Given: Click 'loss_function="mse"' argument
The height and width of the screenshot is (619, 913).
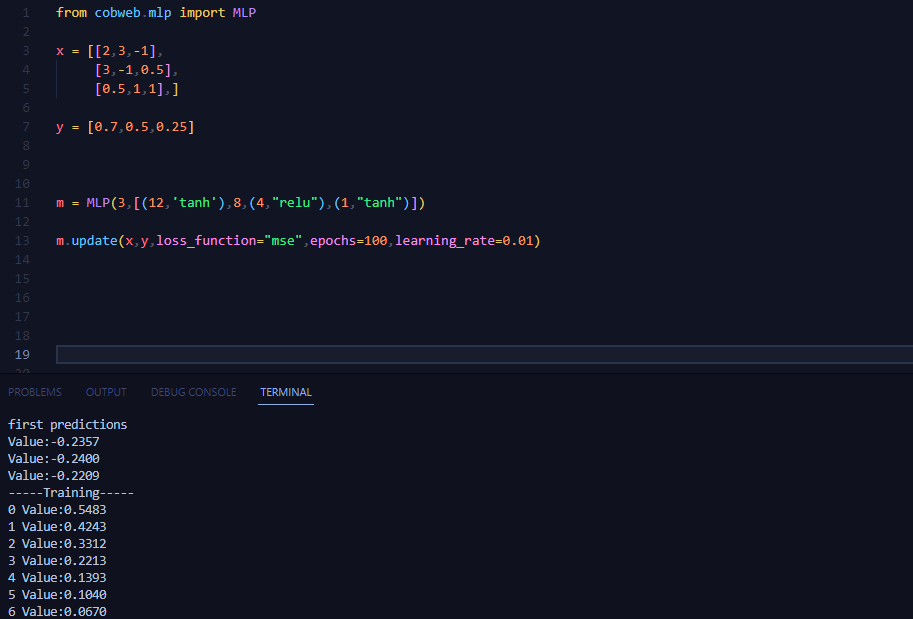Looking at the screenshot, I should (x=229, y=240).
